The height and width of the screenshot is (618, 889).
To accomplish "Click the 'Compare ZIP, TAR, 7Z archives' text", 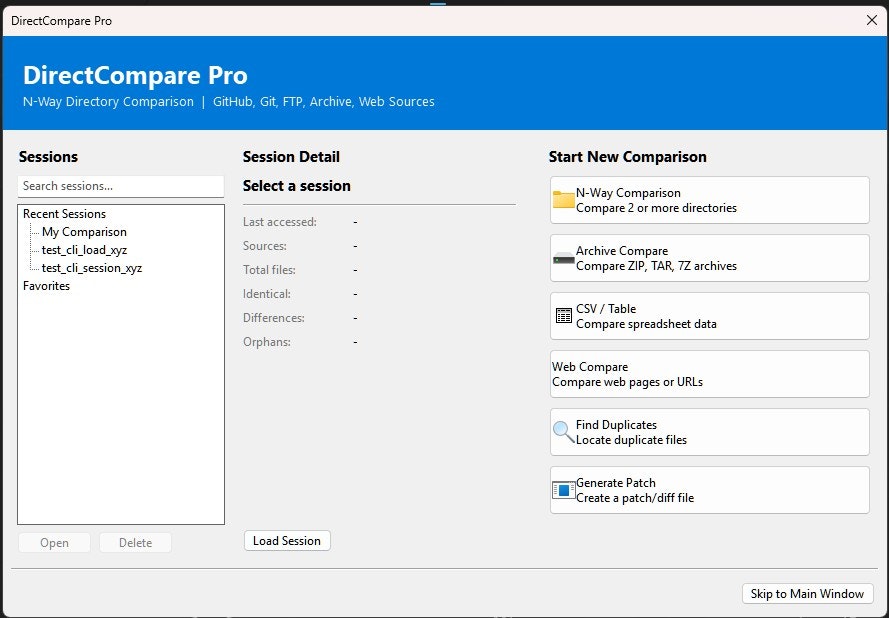I will [656, 266].
